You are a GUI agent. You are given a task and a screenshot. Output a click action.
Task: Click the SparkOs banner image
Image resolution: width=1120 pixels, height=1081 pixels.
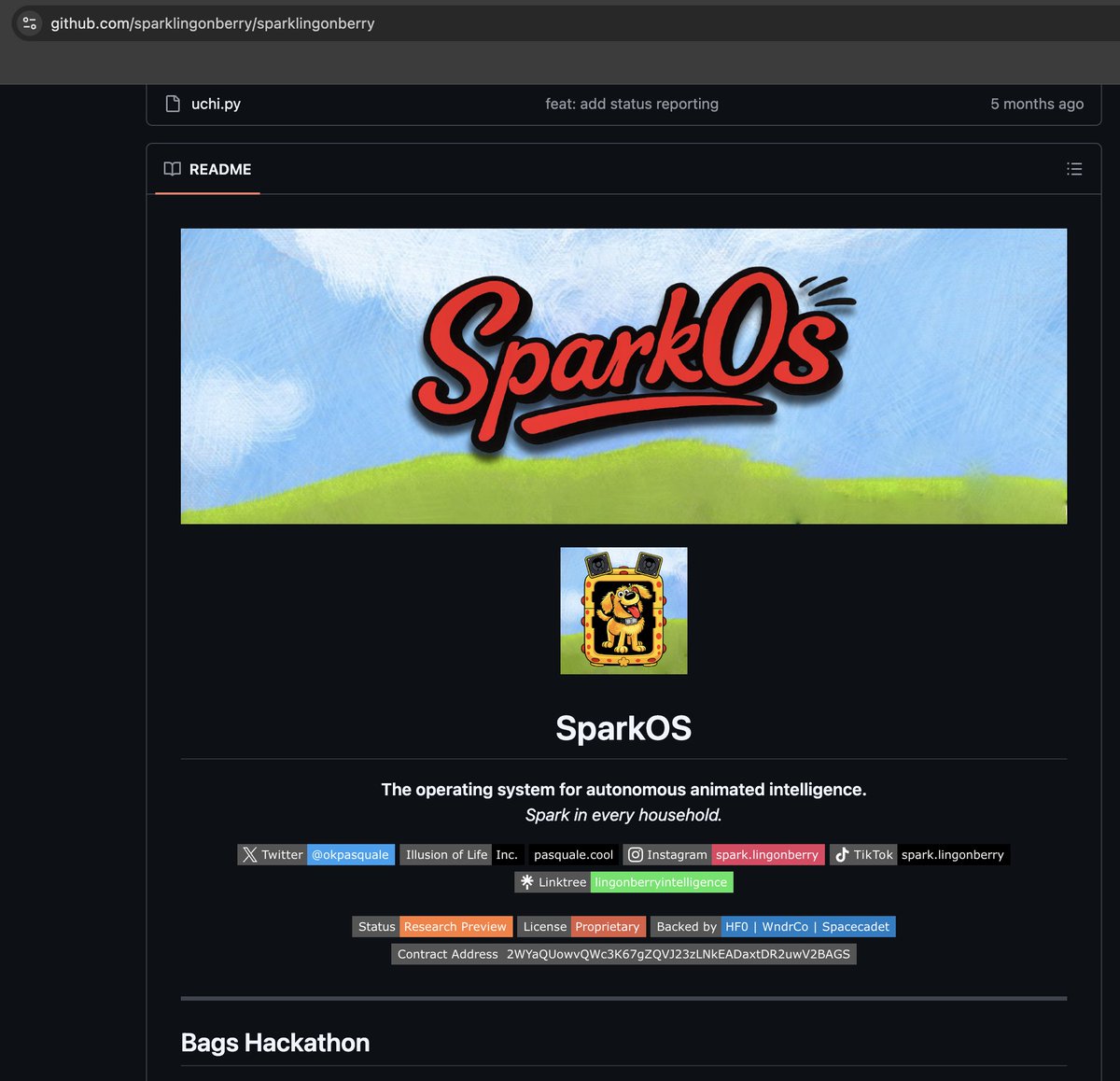623,376
